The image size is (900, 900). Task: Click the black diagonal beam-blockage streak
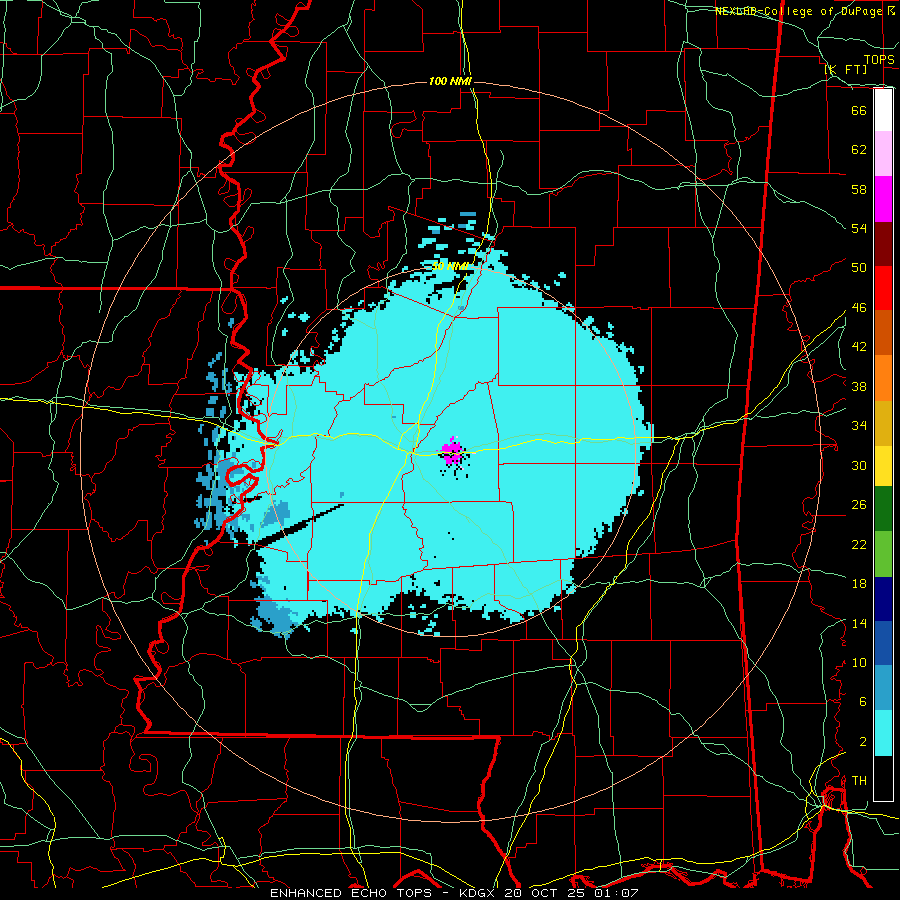click(298, 525)
